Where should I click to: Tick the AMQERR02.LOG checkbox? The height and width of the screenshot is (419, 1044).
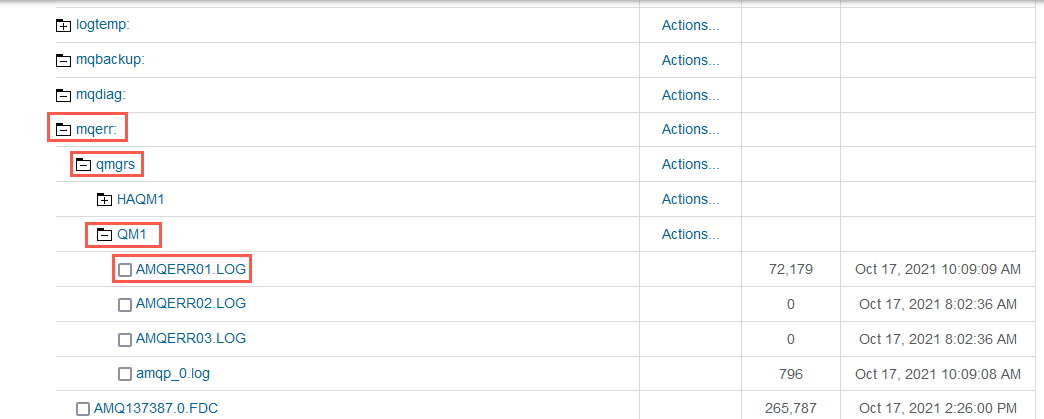(125, 304)
